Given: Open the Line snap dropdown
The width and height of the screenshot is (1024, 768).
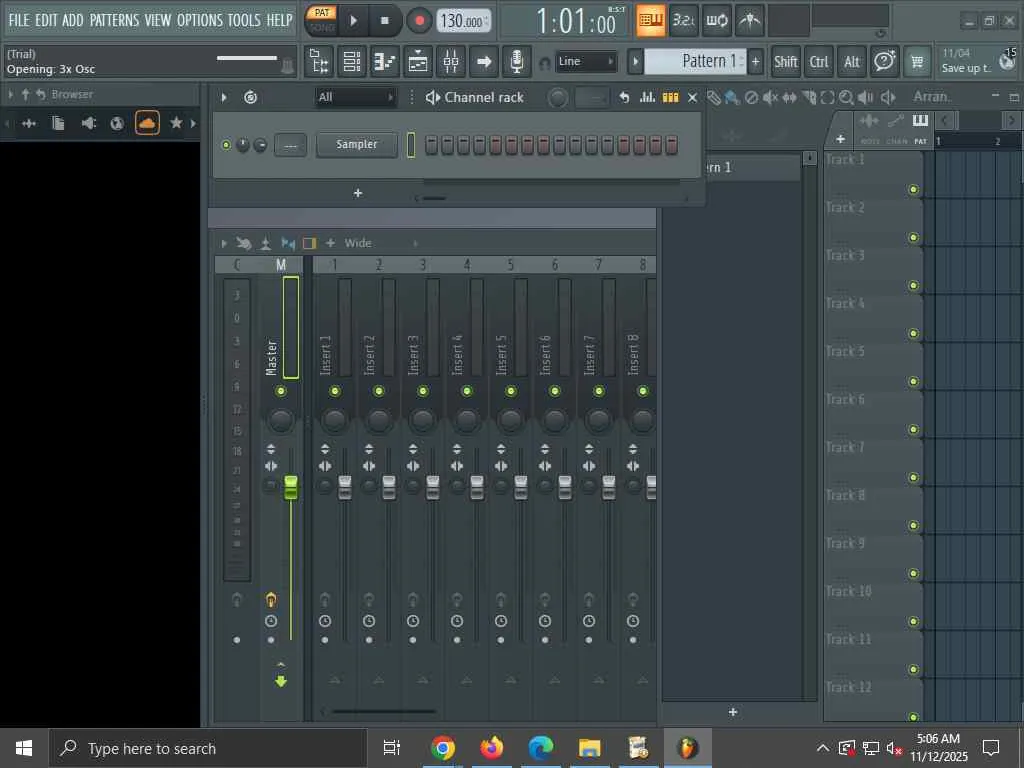Looking at the screenshot, I should coord(586,61).
